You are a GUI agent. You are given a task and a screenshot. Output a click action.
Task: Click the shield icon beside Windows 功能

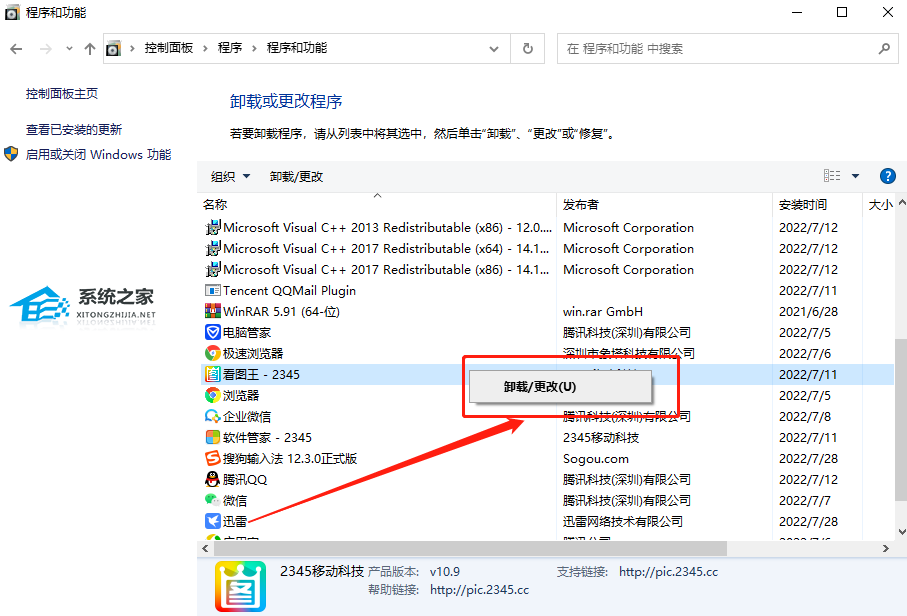11,154
